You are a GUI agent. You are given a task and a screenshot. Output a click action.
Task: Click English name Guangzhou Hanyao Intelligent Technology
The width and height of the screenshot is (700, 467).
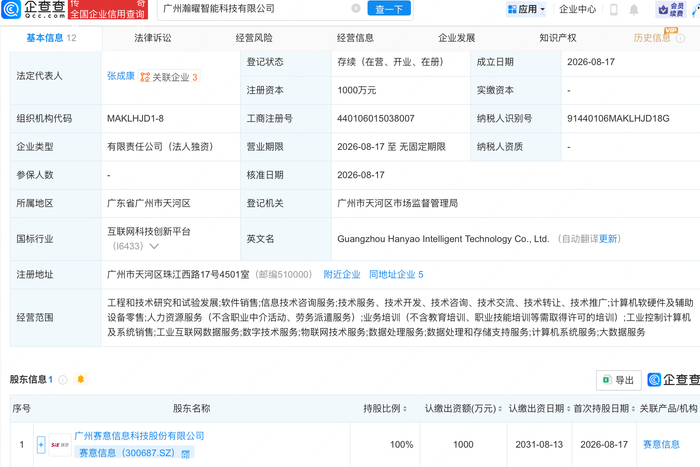443,239
